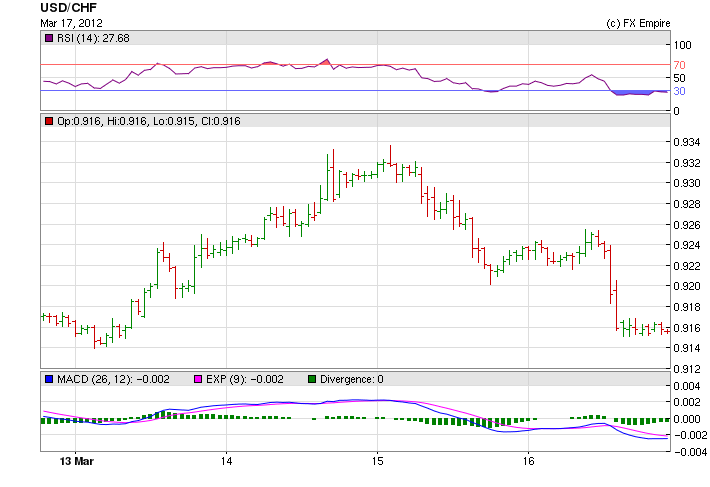Click the purple RSI legend swatch
Viewport: 710px width, 487px height.
48,38
